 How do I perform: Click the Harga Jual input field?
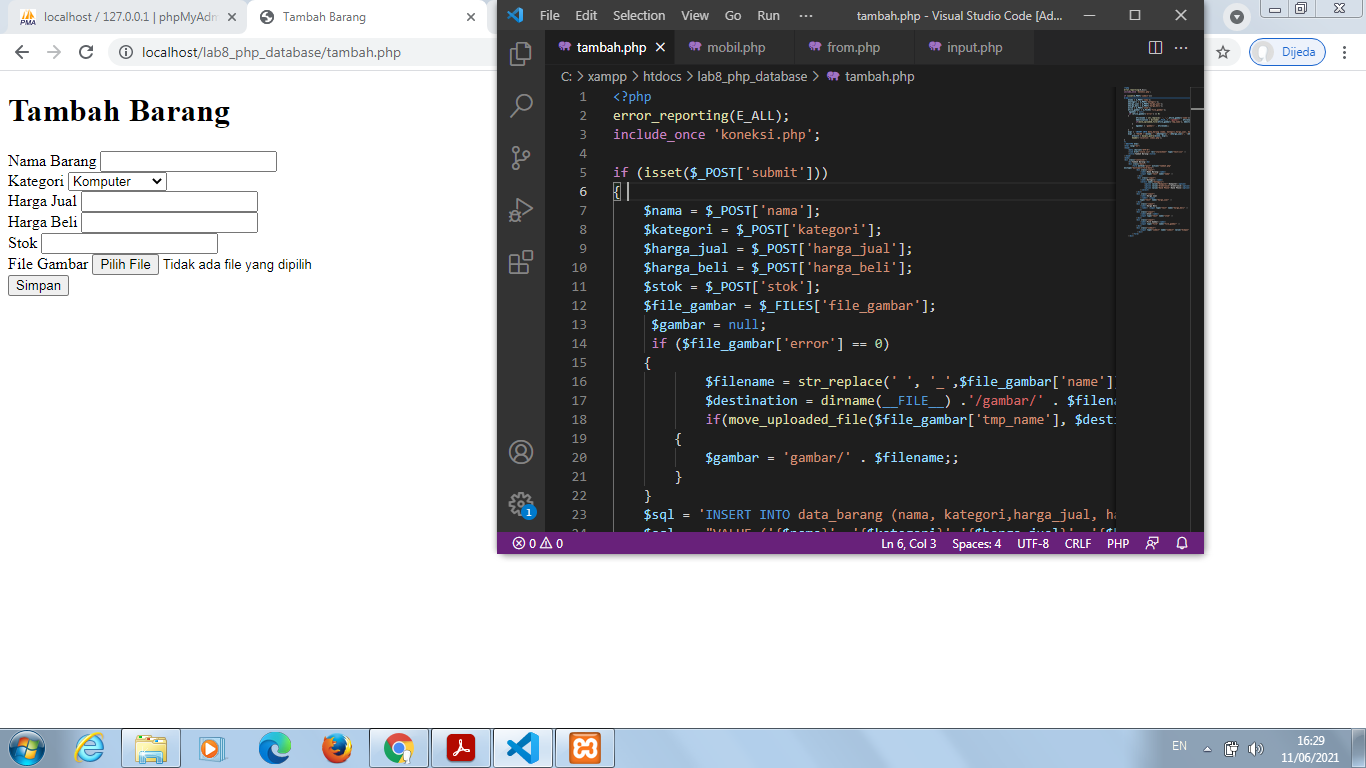coord(169,202)
